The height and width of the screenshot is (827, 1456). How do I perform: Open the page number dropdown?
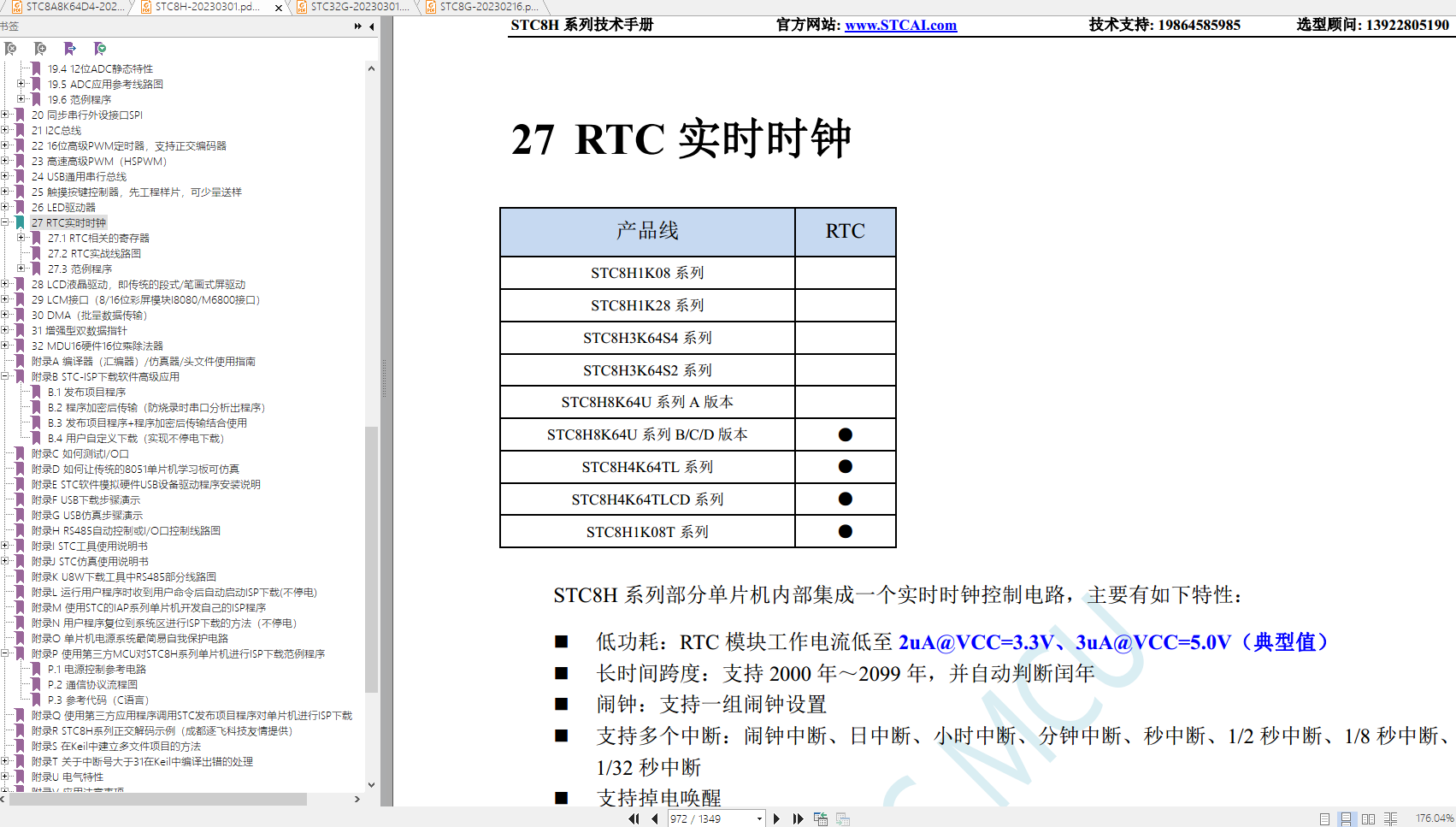click(x=759, y=818)
